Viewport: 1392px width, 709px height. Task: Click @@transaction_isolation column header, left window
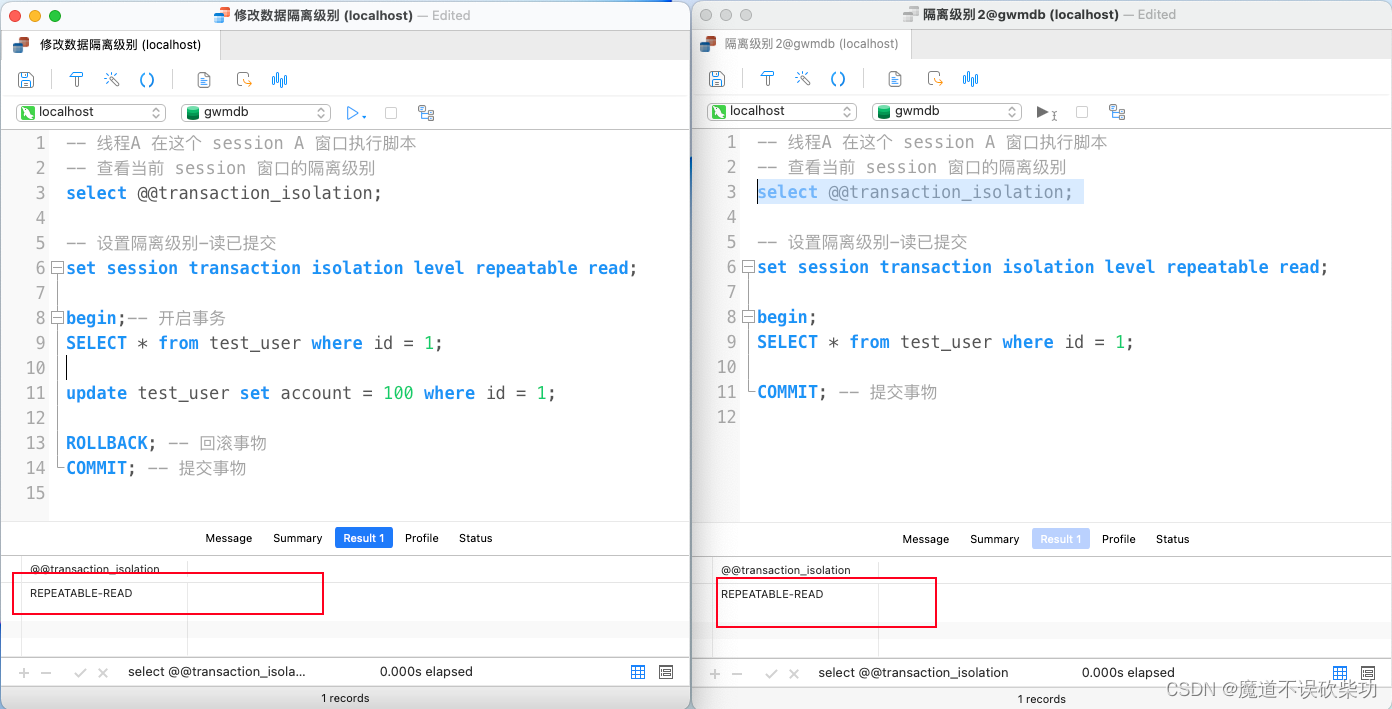click(104, 569)
